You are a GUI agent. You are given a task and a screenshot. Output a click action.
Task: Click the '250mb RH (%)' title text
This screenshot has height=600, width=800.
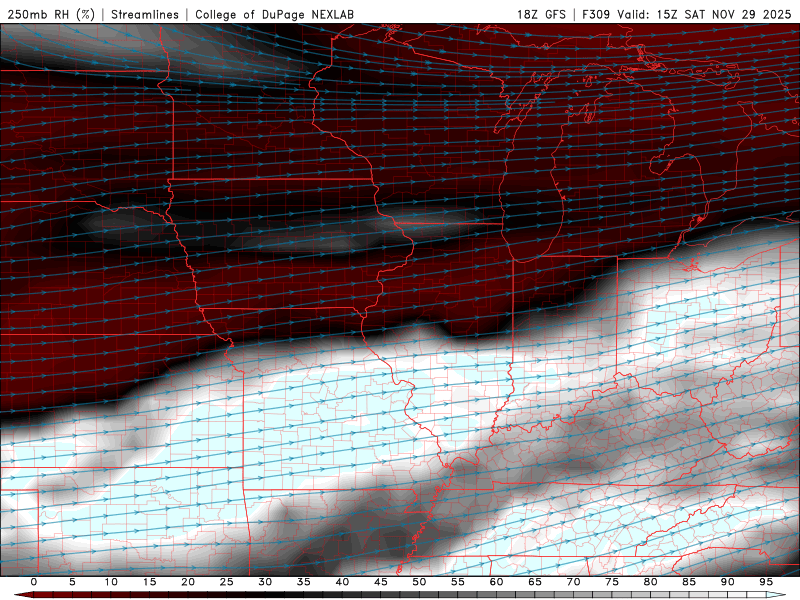51,14
